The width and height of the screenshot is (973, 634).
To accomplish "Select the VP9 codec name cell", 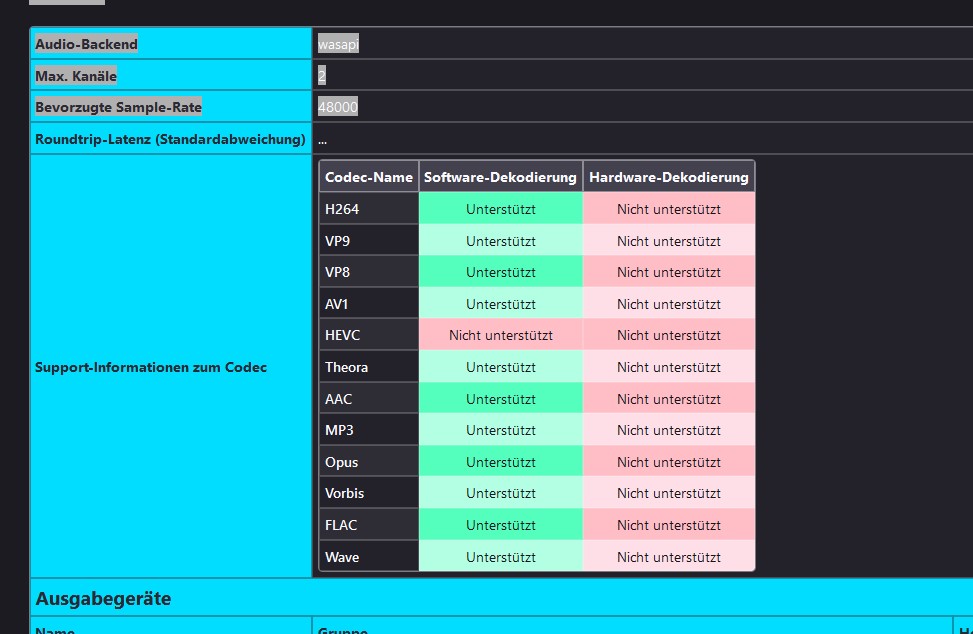I will pos(369,241).
